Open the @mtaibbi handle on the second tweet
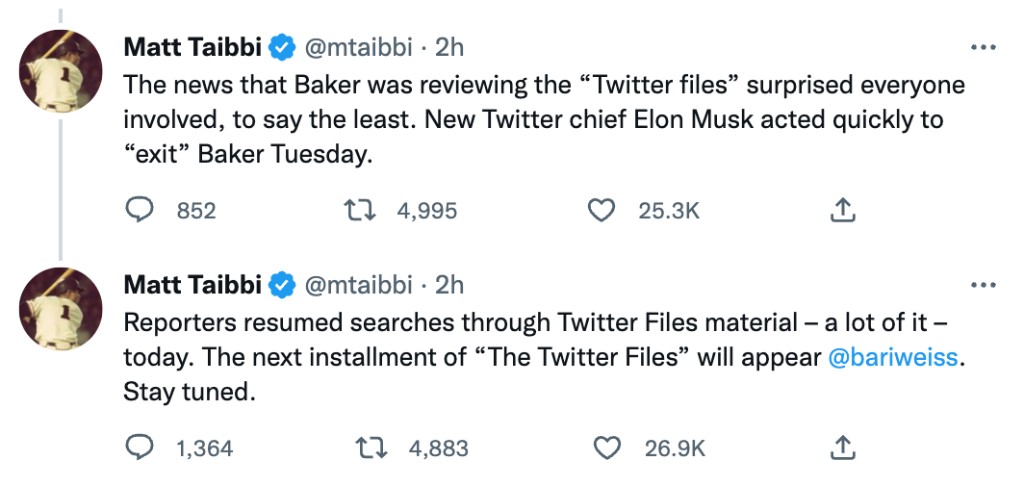Viewport: 1024px width, 481px height. [x=357, y=285]
